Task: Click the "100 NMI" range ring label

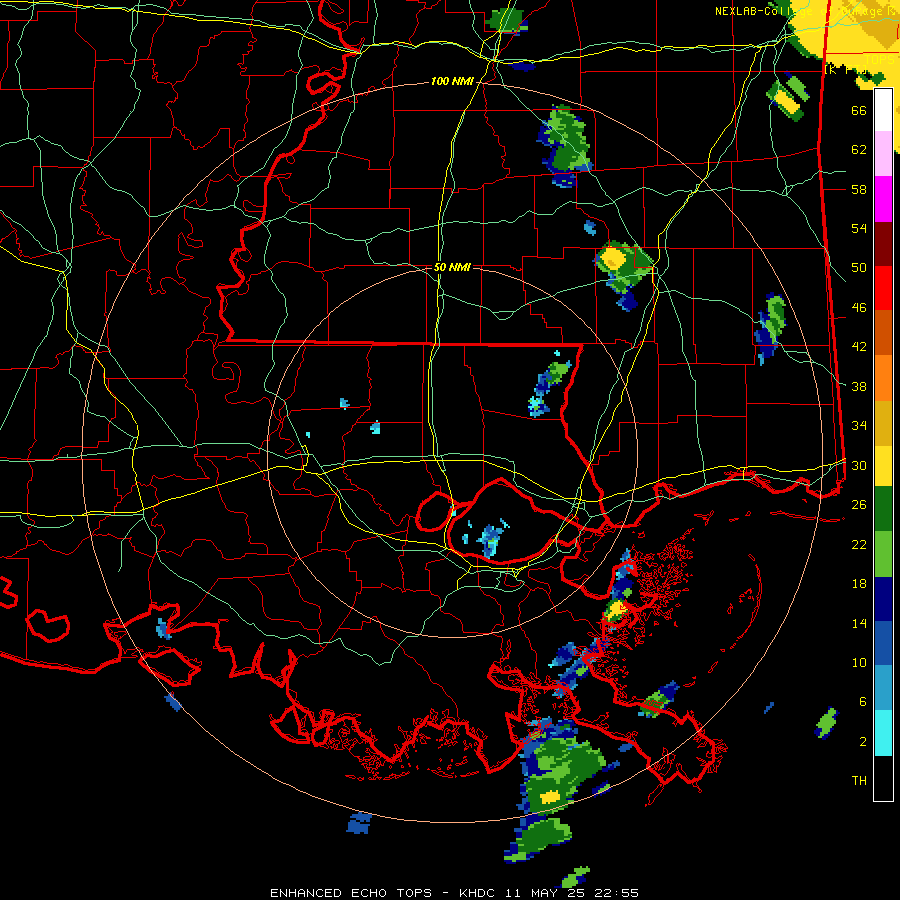Action: click(452, 82)
